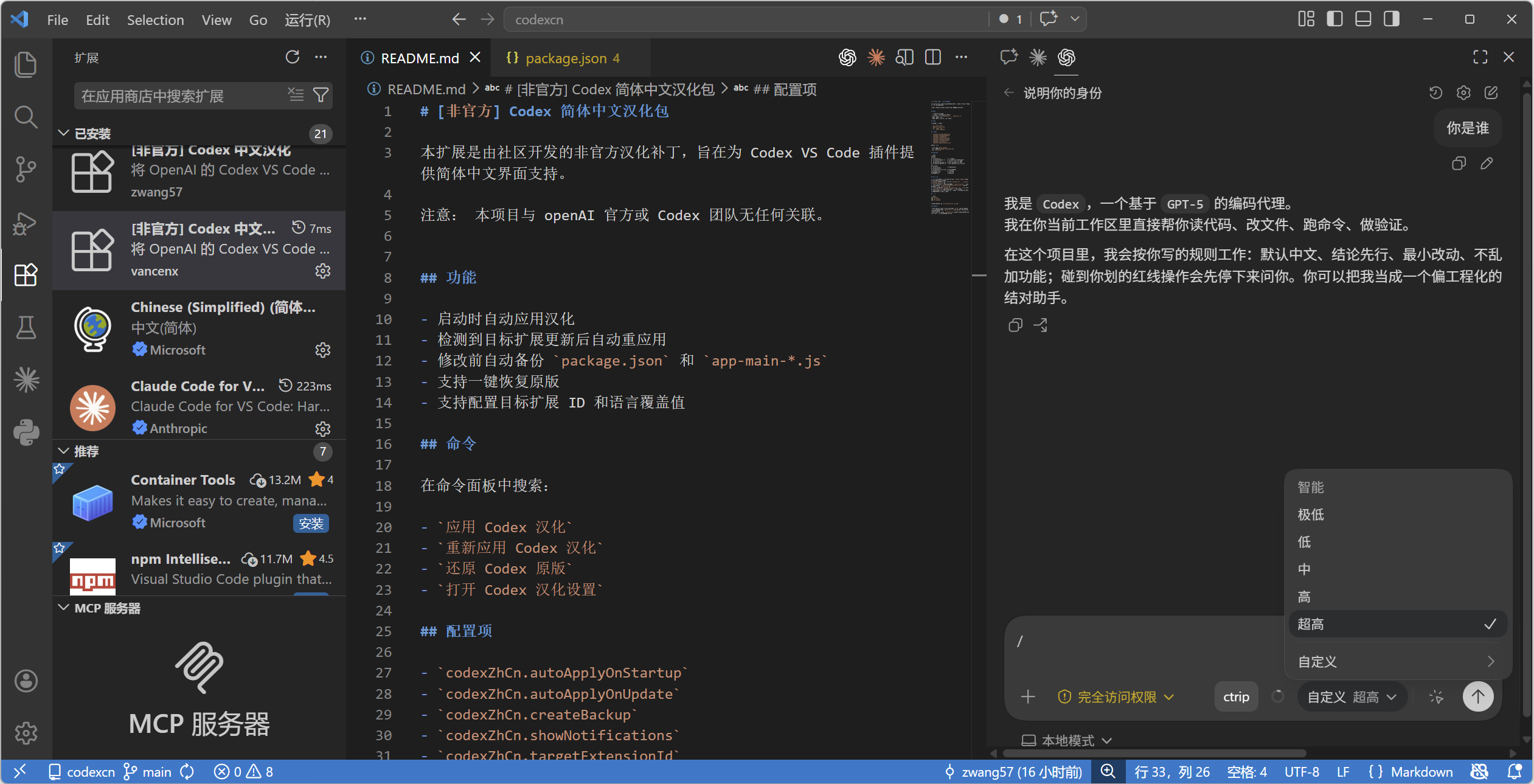This screenshot has height=784, width=1534.
Task: Open Codex from editor title bar
Action: click(847, 58)
